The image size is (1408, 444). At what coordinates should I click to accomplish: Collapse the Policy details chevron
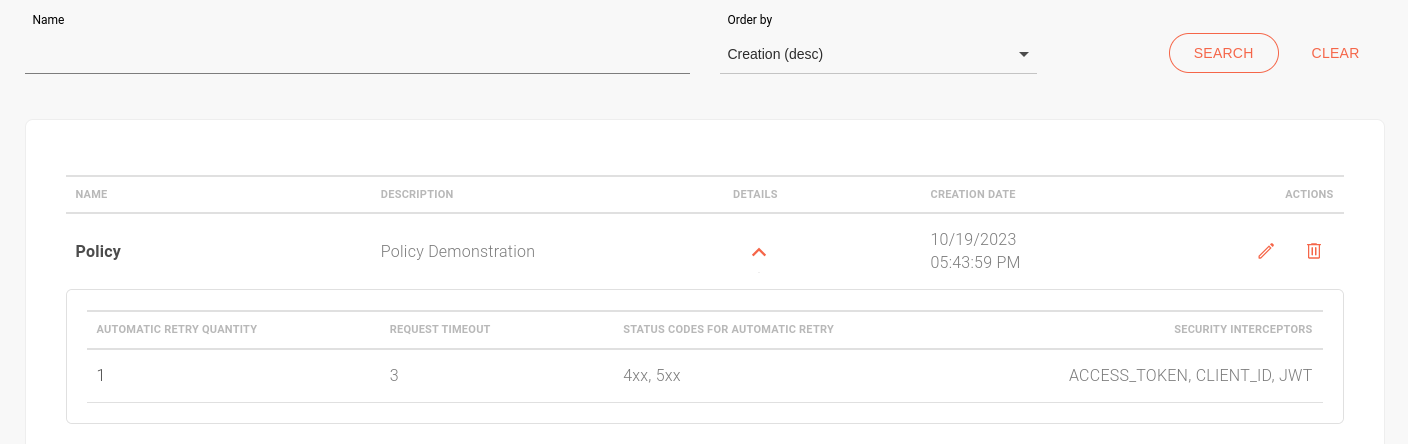[759, 252]
